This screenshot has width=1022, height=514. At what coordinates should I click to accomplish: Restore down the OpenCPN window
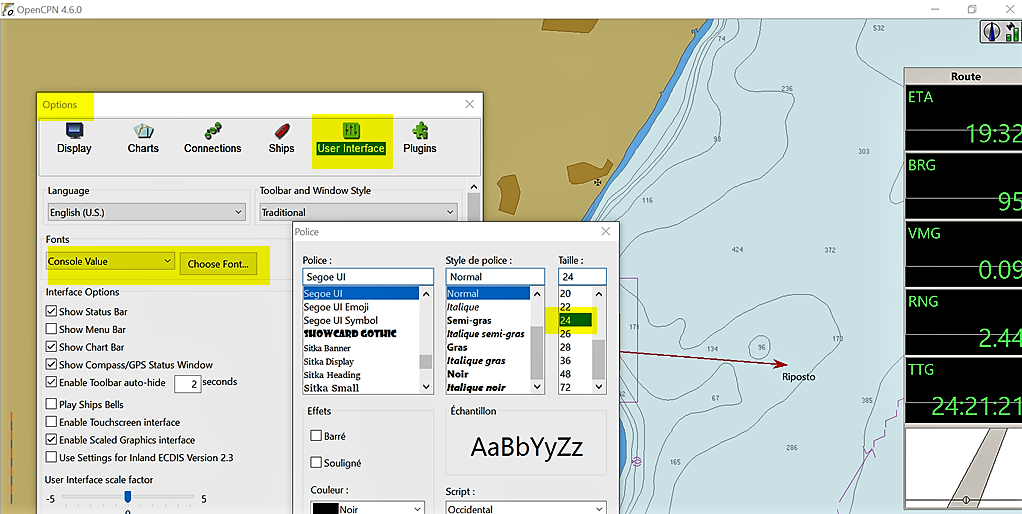tap(972, 9)
